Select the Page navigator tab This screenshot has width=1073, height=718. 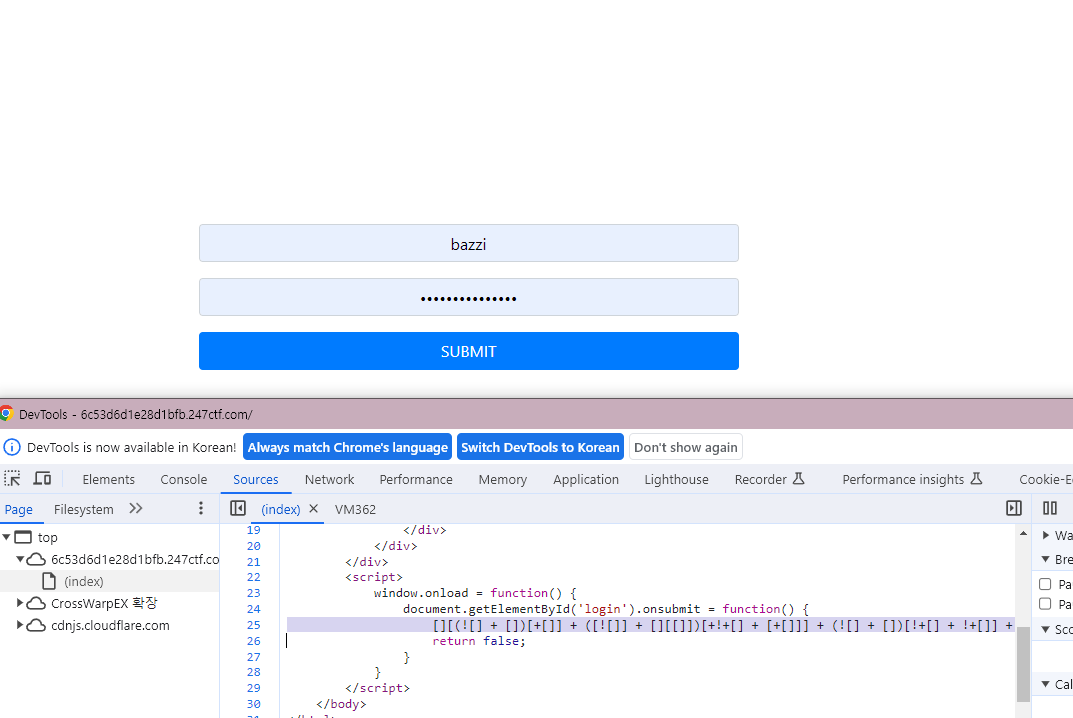click(x=18, y=509)
